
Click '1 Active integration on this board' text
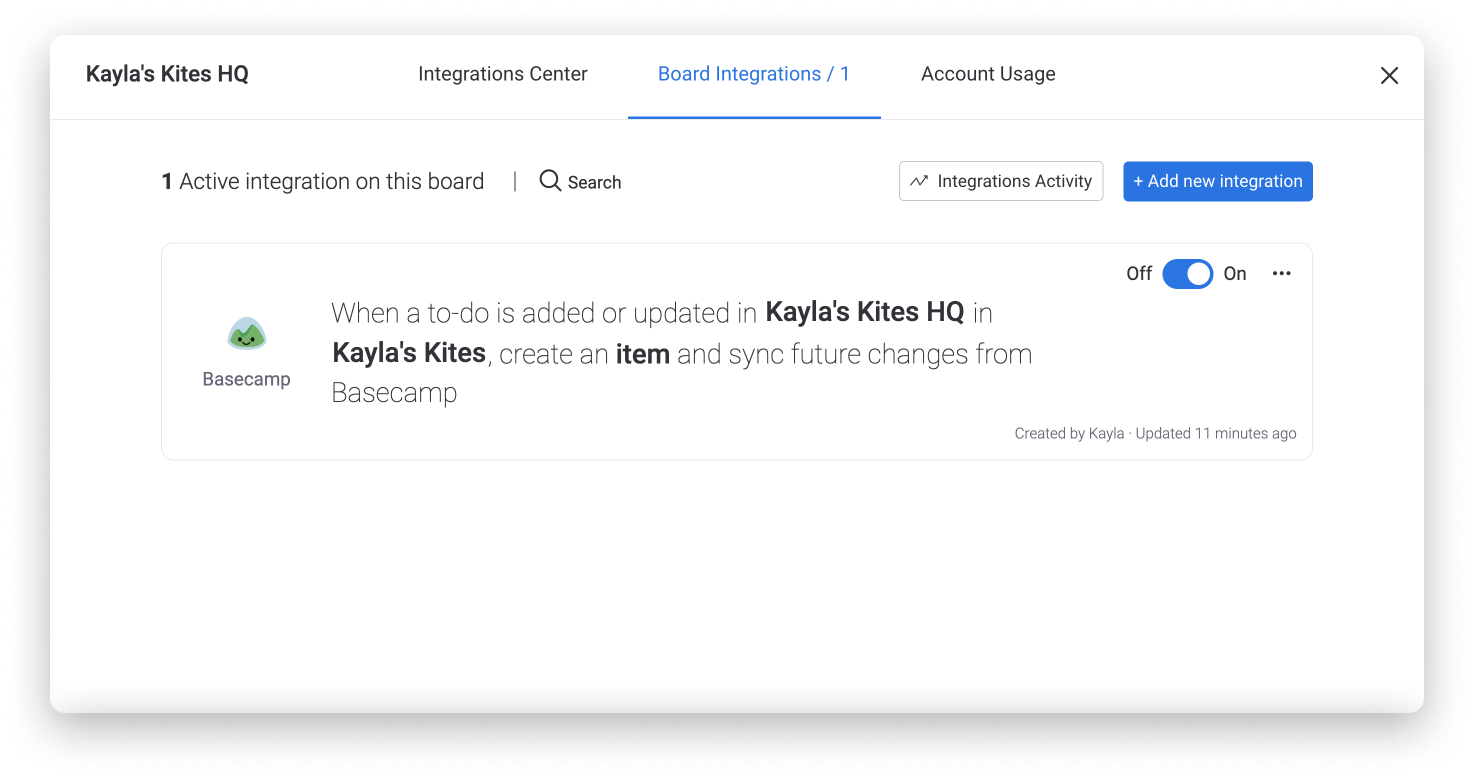click(323, 181)
